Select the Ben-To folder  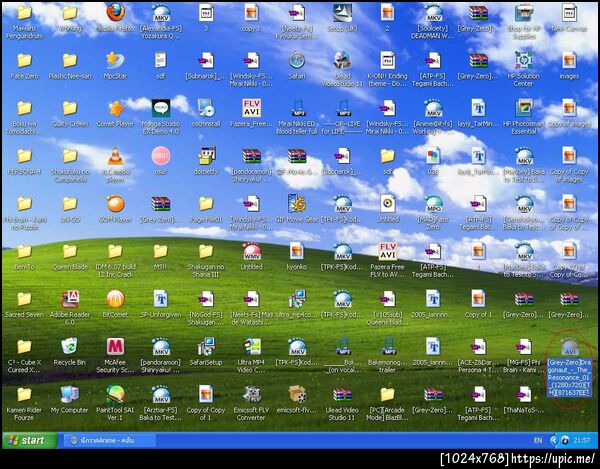click(24, 252)
